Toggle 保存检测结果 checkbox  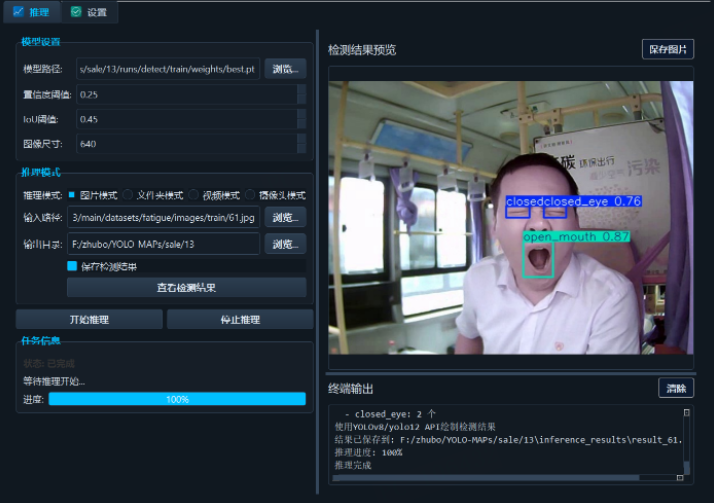point(72,266)
